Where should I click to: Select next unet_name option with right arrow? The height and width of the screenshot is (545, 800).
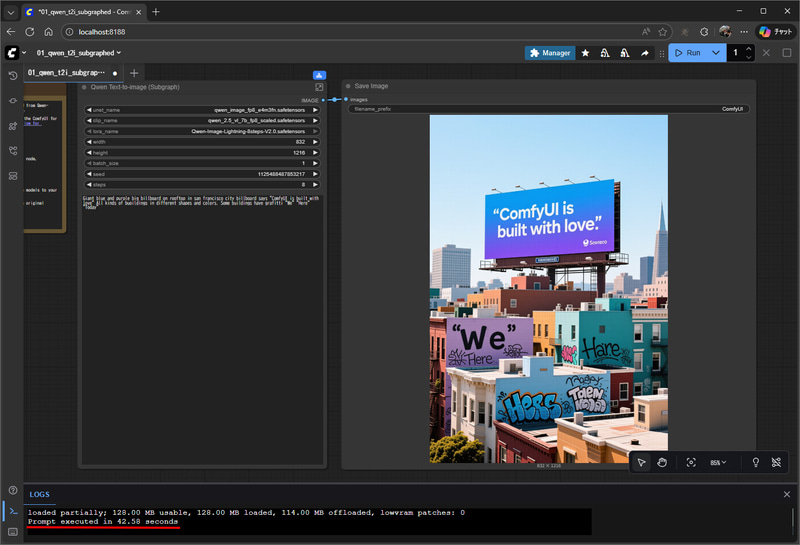pos(315,110)
